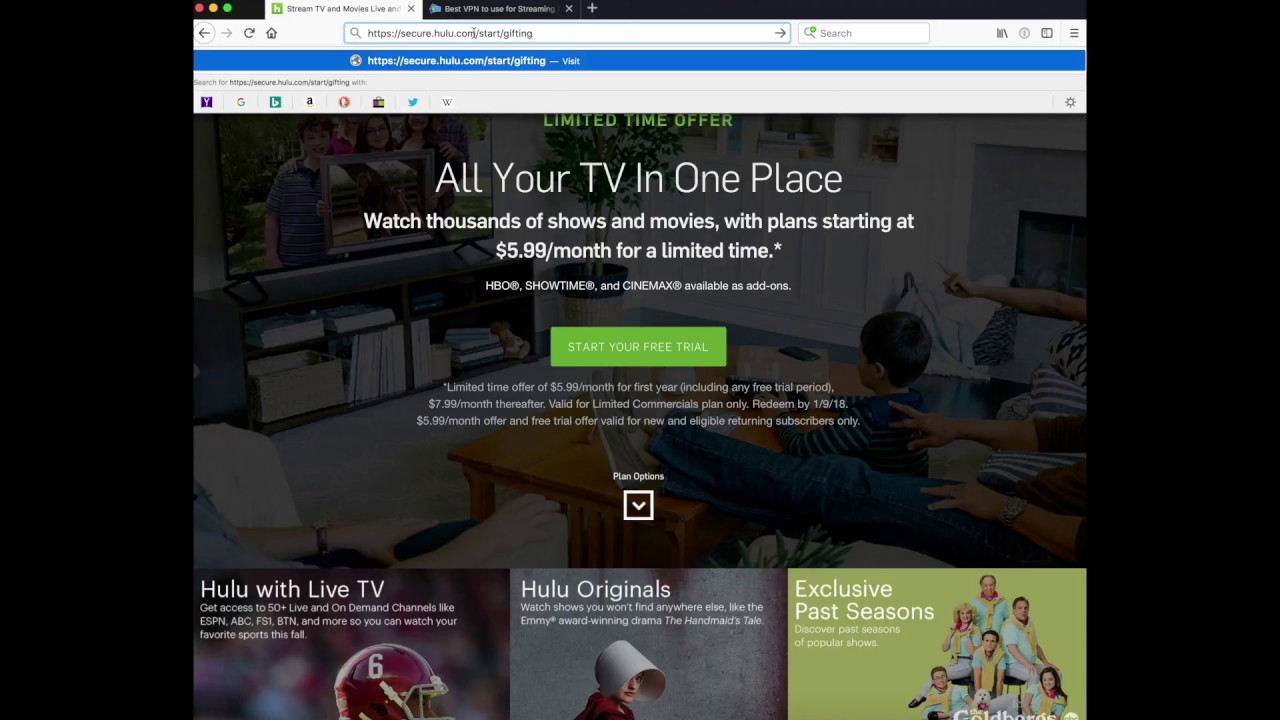Search with the eBay engine icon
1280x720 pixels.
(x=378, y=102)
